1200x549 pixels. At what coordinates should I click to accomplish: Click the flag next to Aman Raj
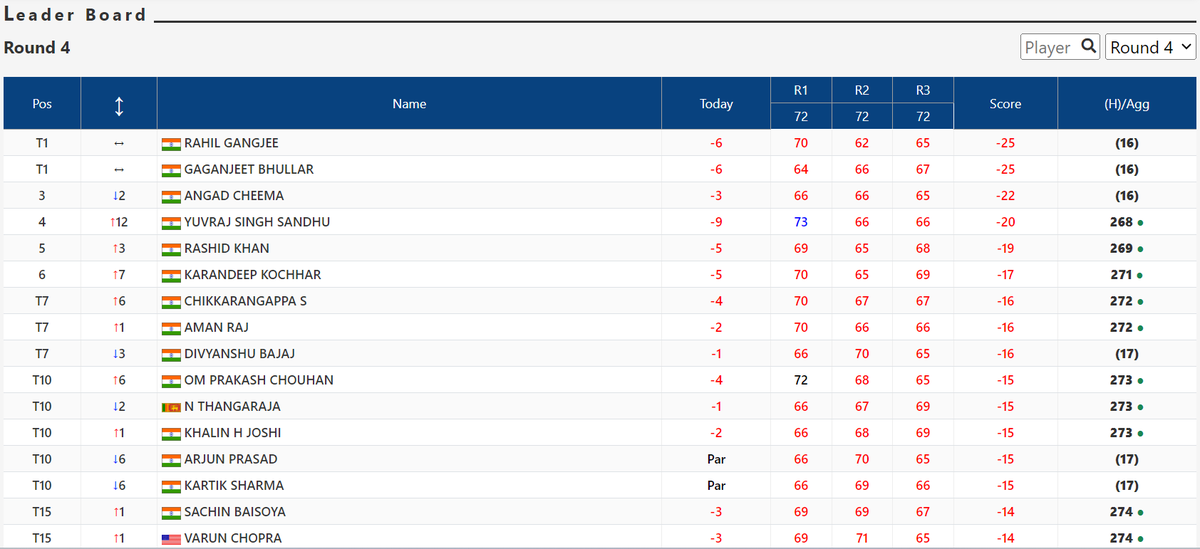171,328
